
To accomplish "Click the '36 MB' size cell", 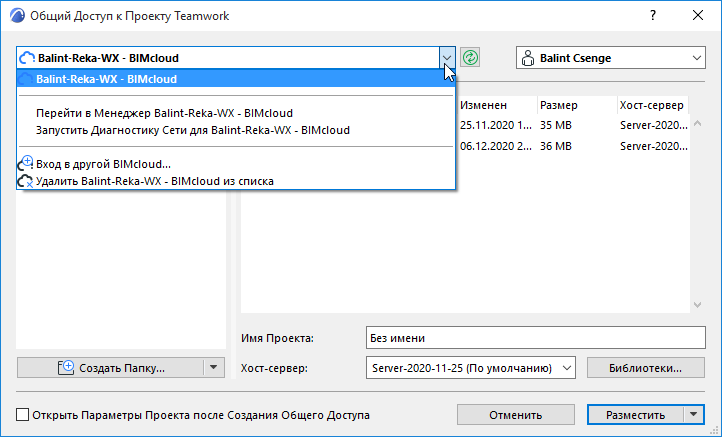I will click(x=556, y=146).
